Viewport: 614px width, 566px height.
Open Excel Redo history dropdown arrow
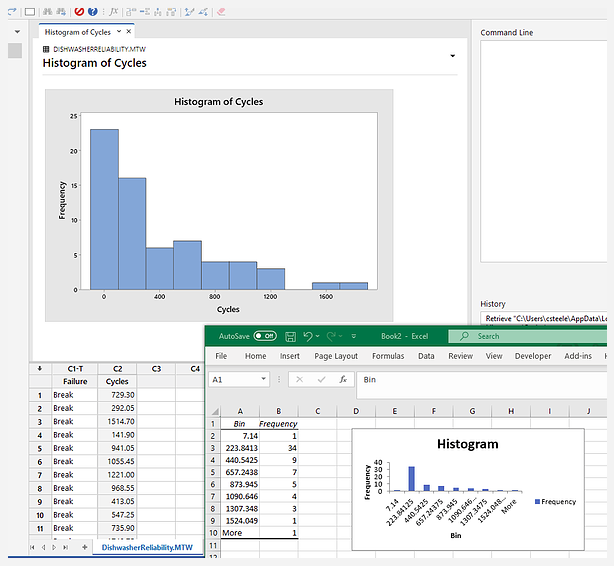point(341,336)
